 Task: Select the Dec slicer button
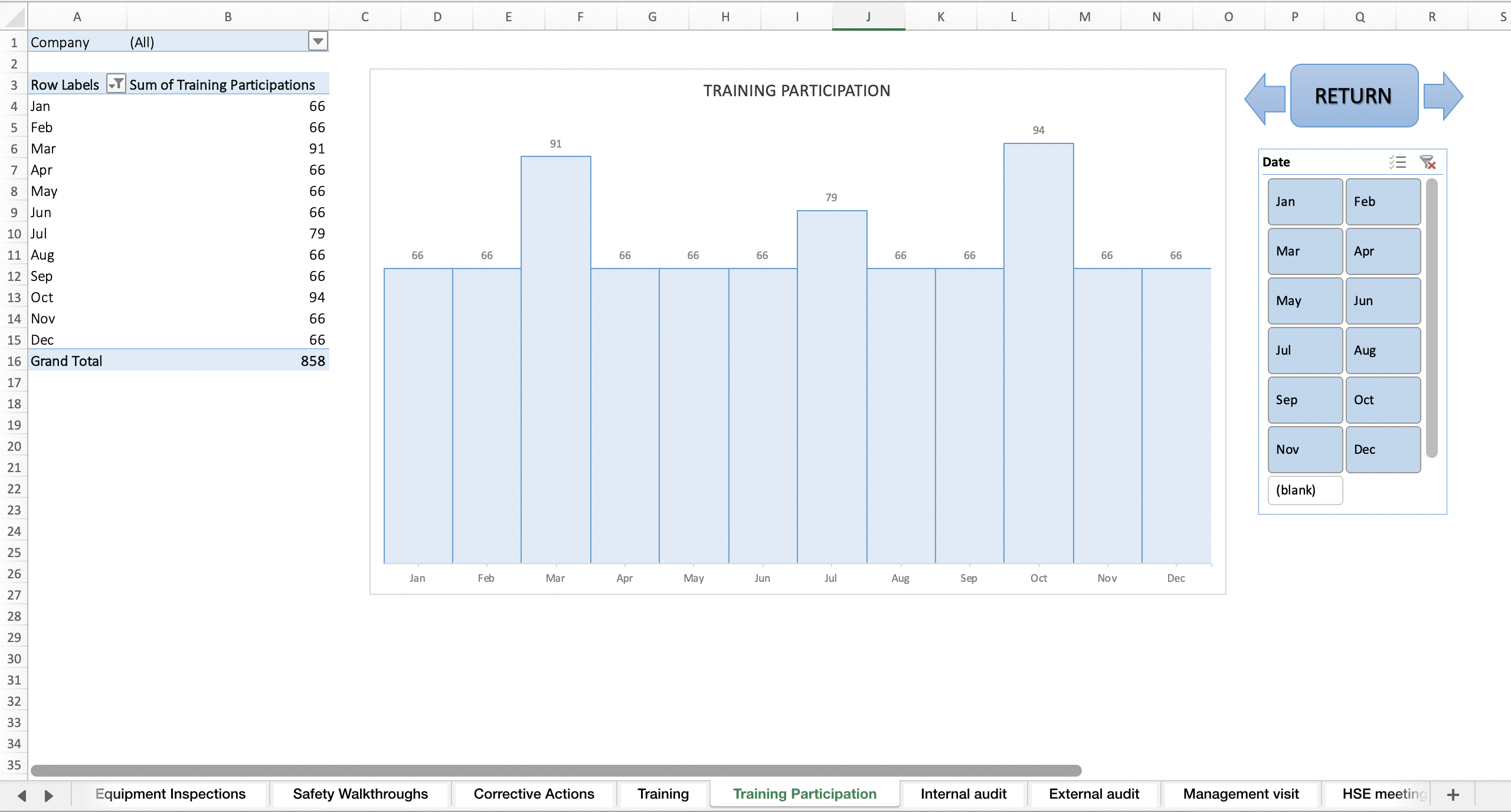coord(1383,449)
